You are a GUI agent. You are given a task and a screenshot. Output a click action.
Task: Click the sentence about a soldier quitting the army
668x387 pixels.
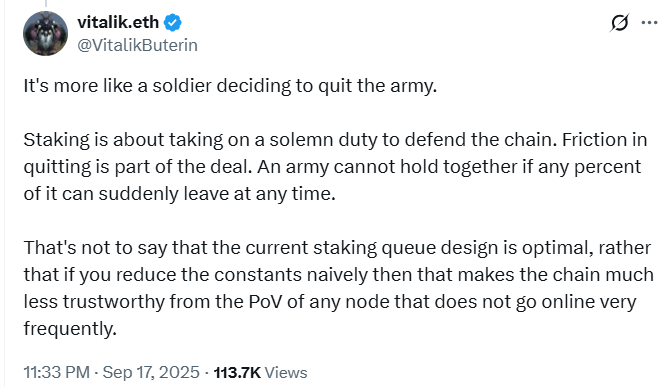[x=230, y=86]
